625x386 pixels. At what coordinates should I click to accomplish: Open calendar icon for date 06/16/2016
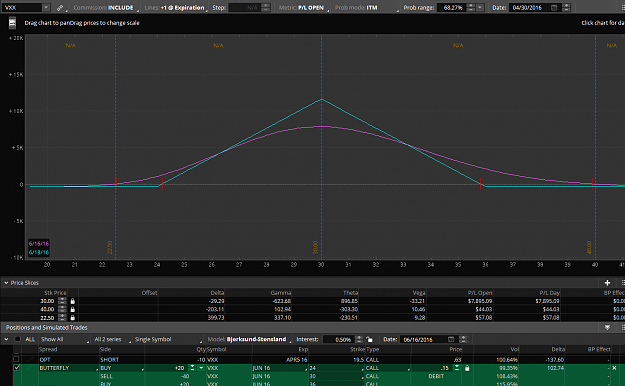click(x=451, y=339)
